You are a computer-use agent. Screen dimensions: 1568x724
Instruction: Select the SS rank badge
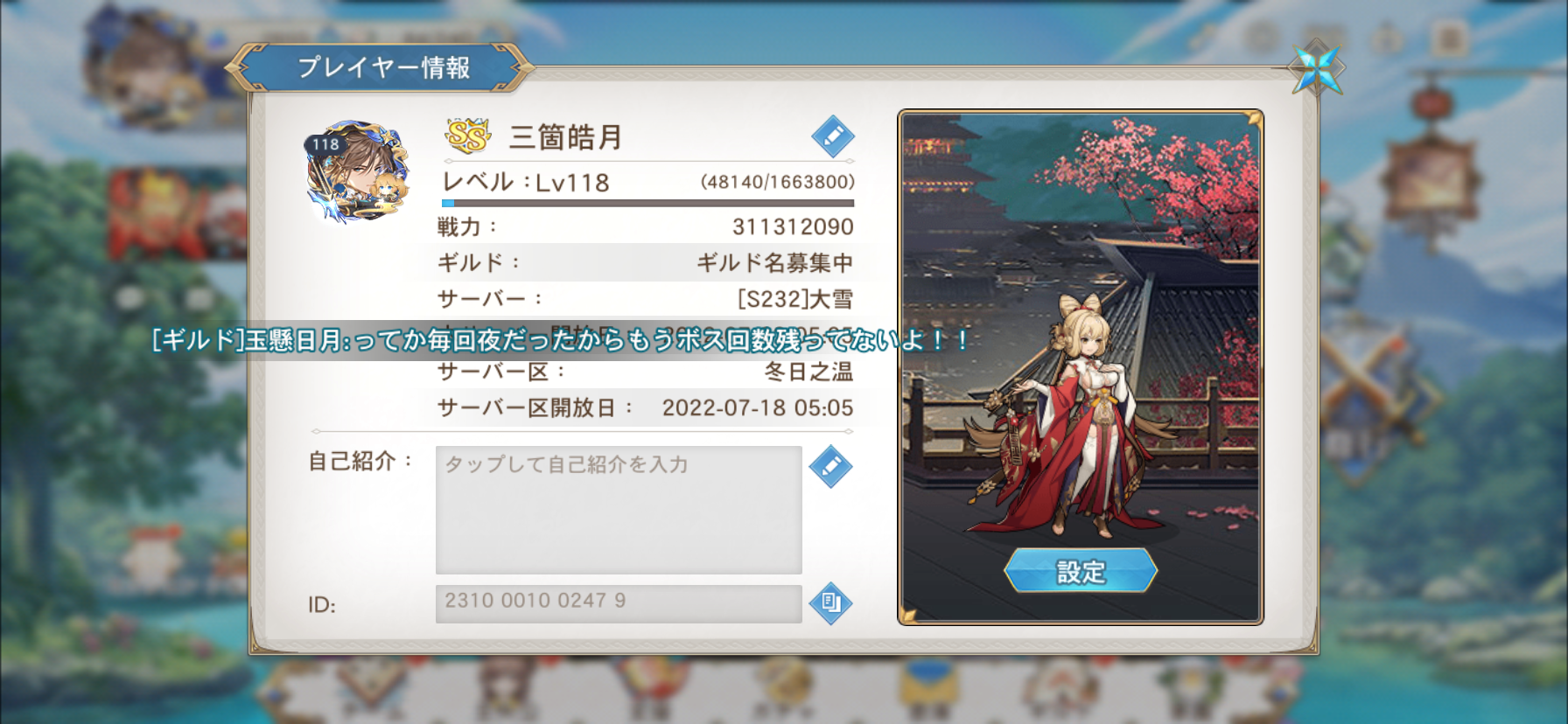tap(468, 136)
